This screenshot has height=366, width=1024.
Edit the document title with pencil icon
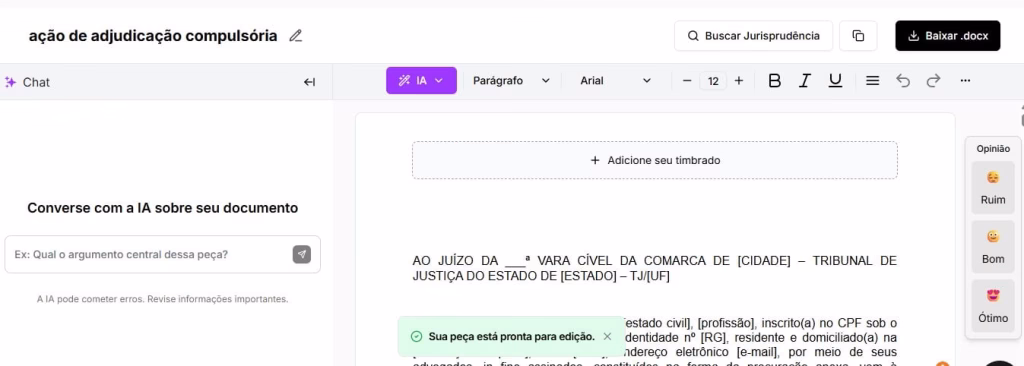coord(296,36)
